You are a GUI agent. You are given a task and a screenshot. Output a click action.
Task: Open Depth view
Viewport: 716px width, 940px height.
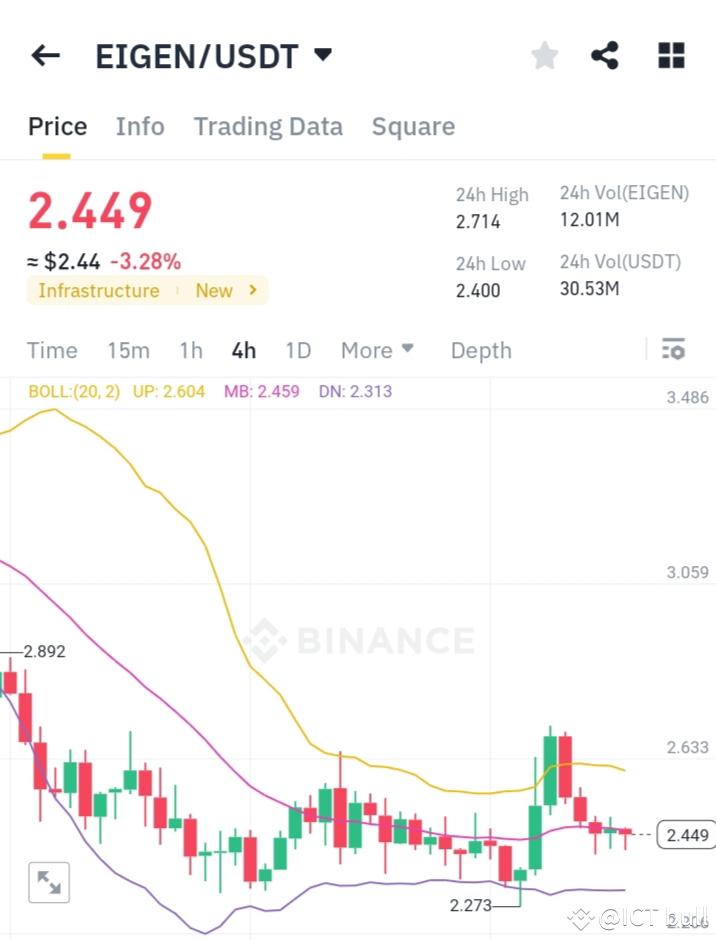pyautogui.click(x=481, y=350)
